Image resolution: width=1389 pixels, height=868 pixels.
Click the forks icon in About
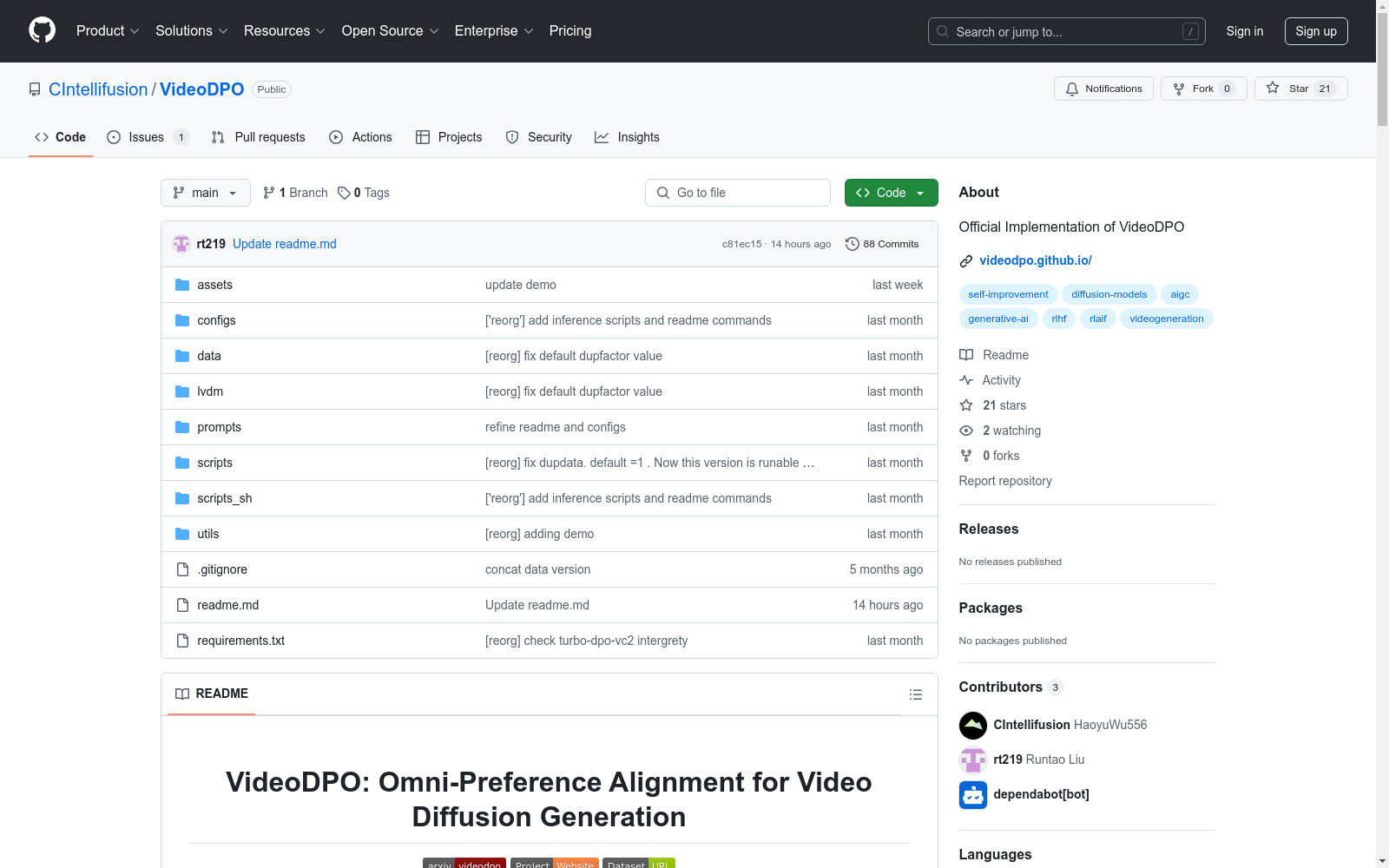pos(966,456)
